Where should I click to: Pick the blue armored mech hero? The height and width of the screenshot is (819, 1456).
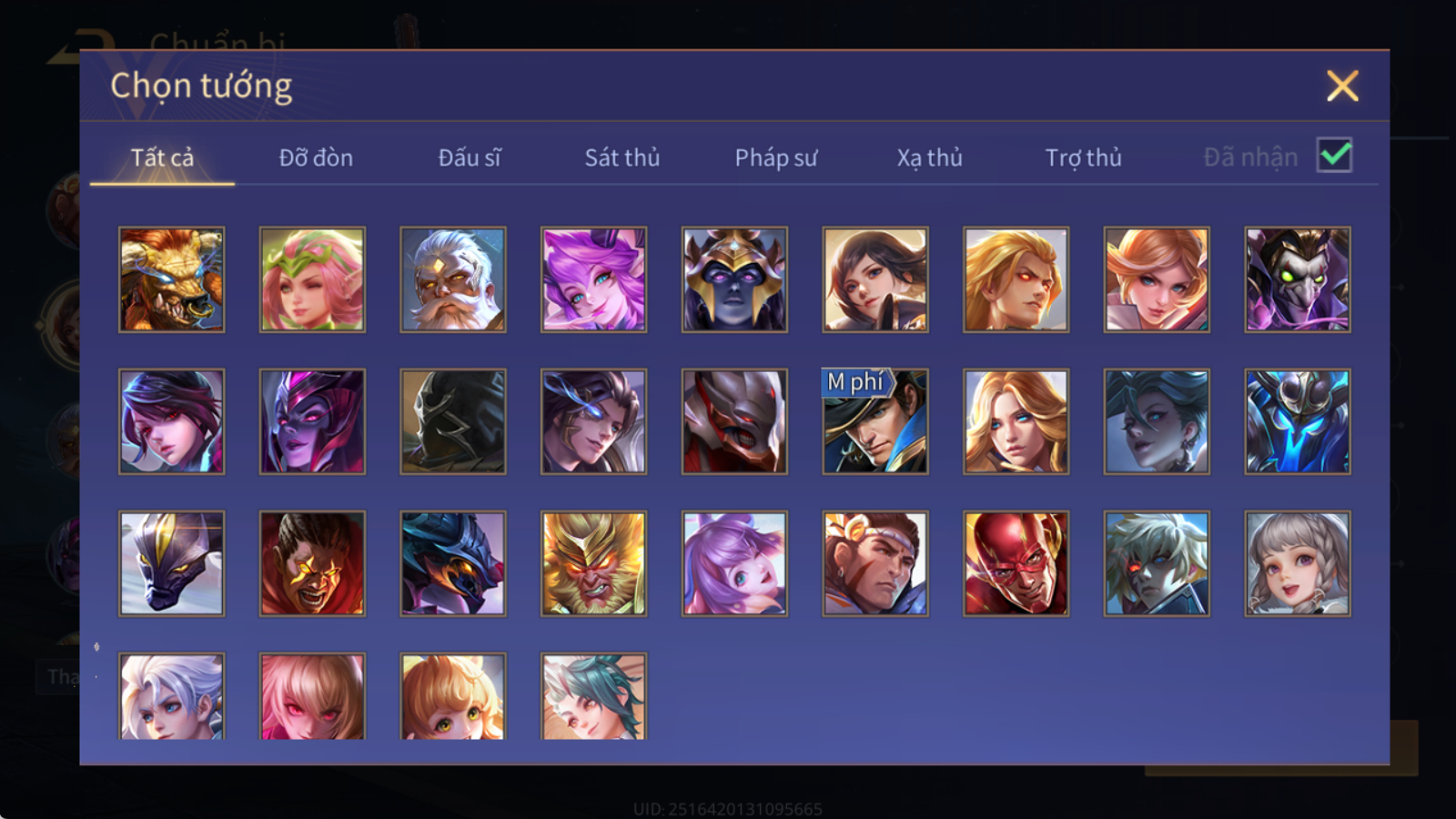point(1298,421)
